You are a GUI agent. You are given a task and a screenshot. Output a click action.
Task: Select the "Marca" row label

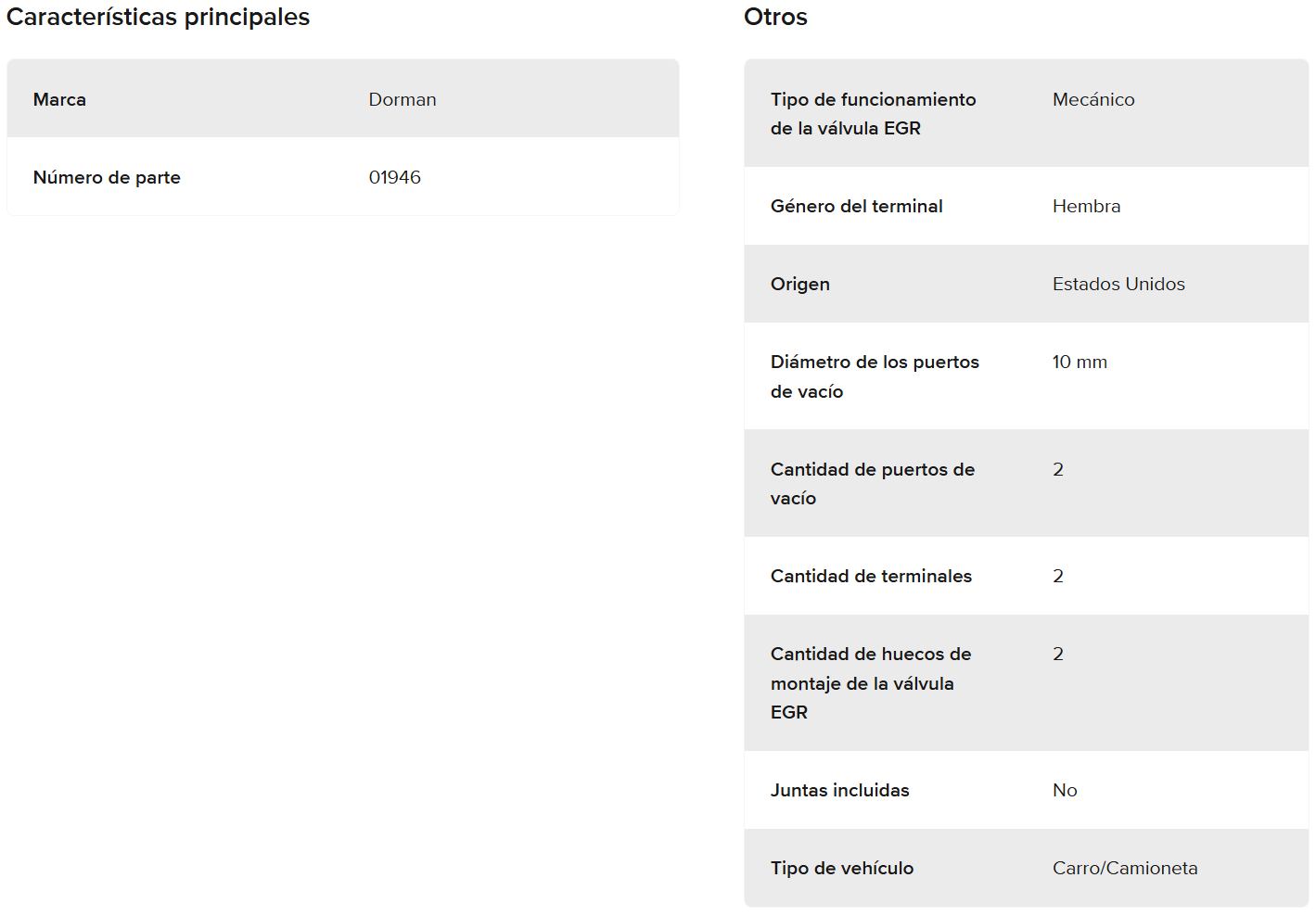point(59,99)
